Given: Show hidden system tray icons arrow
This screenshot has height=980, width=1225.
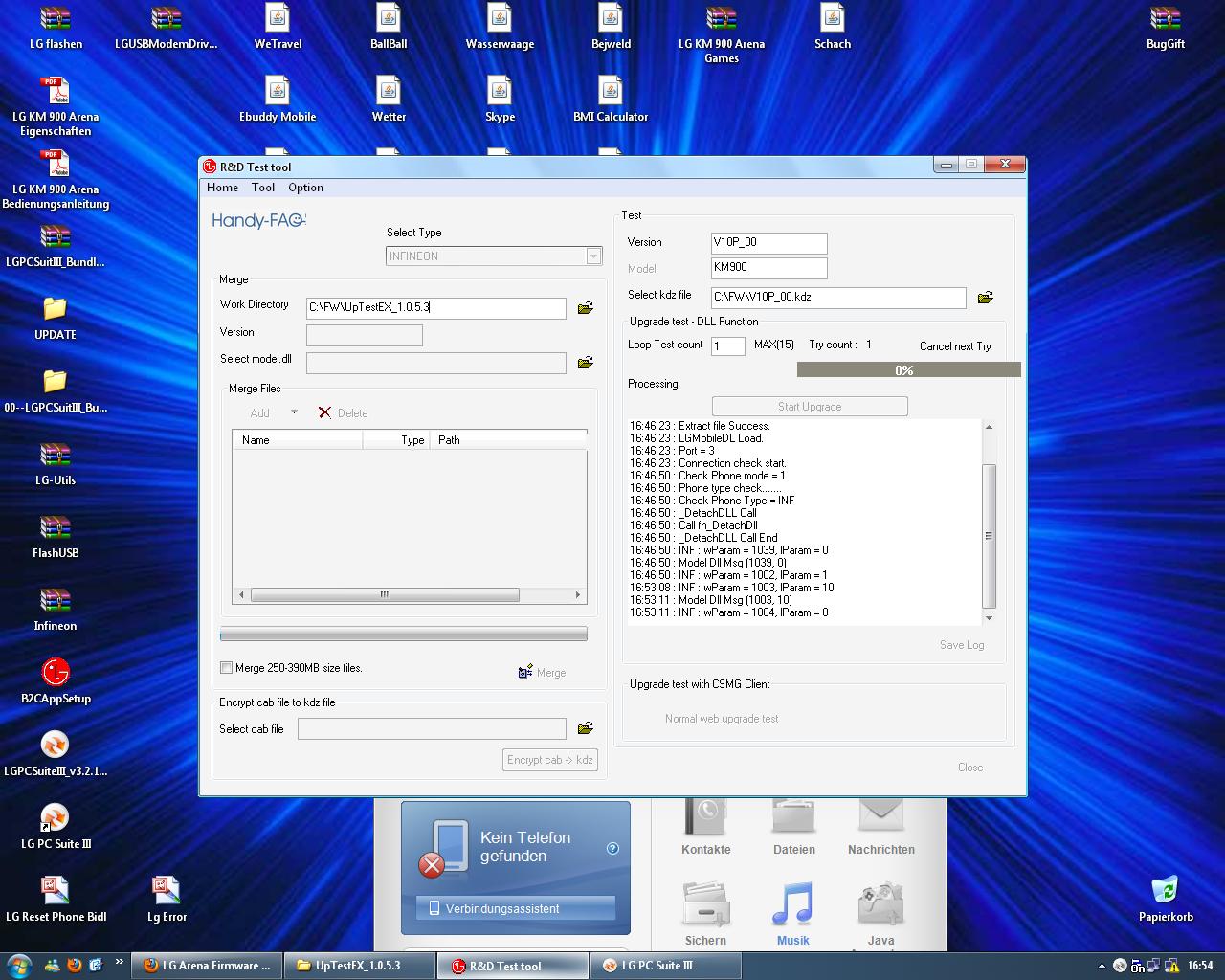Looking at the screenshot, I should pos(1101,966).
